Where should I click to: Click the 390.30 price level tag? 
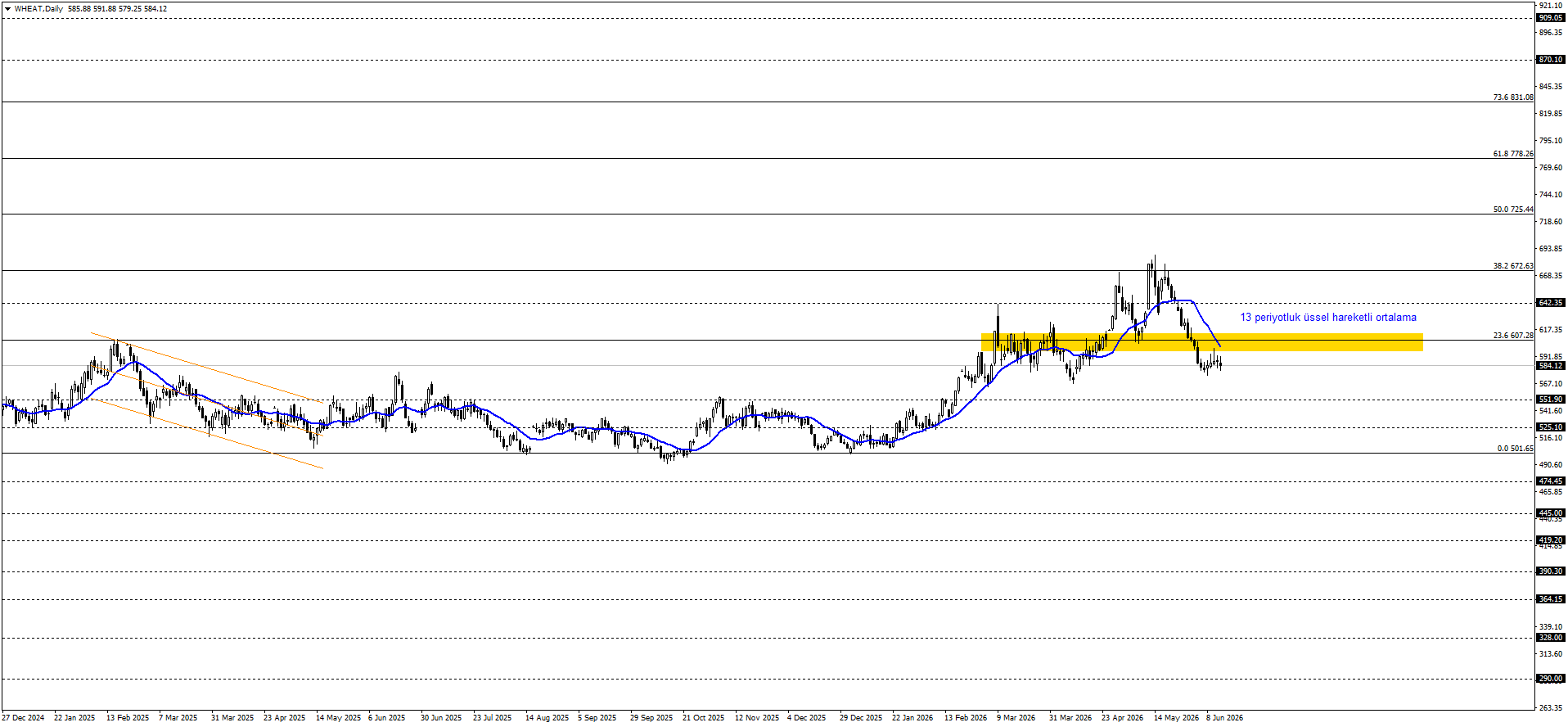click(x=1551, y=571)
